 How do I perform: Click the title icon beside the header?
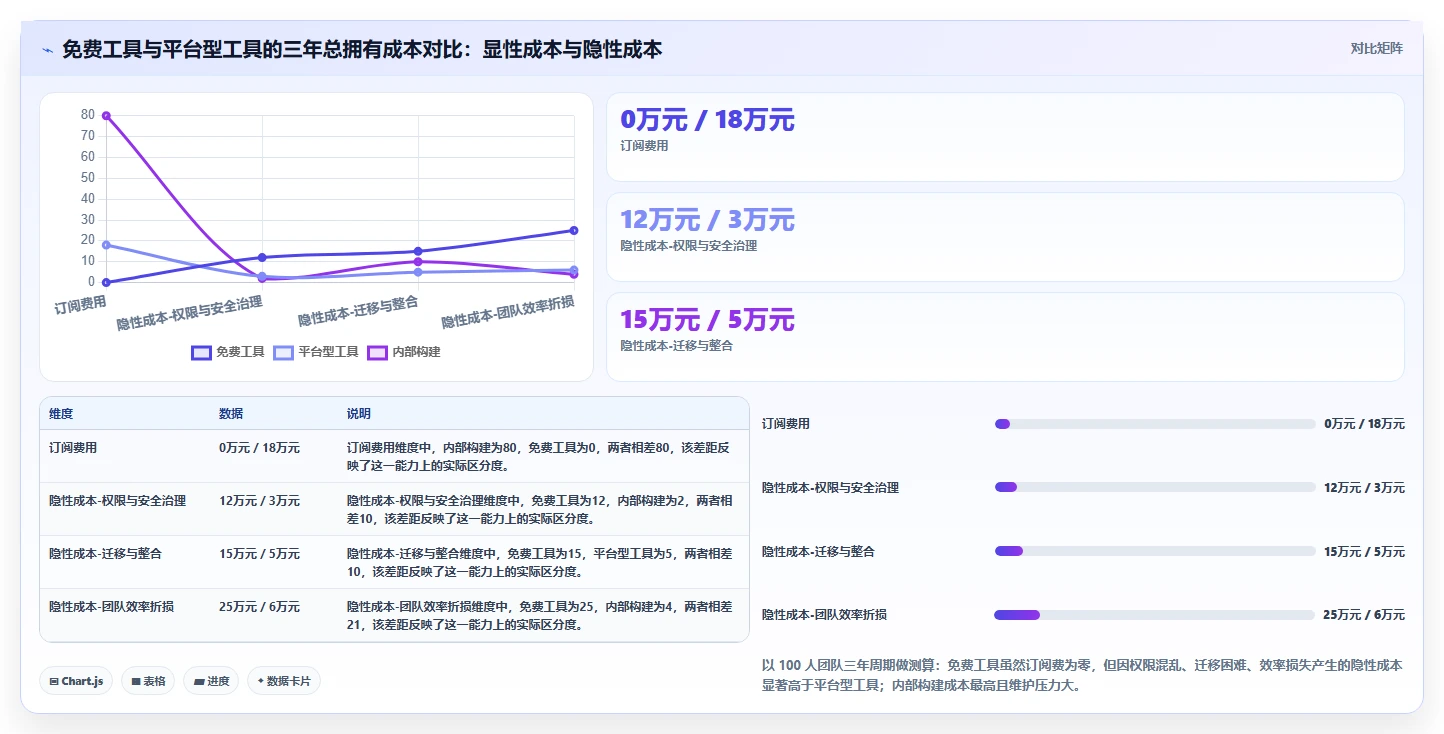pos(48,50)
